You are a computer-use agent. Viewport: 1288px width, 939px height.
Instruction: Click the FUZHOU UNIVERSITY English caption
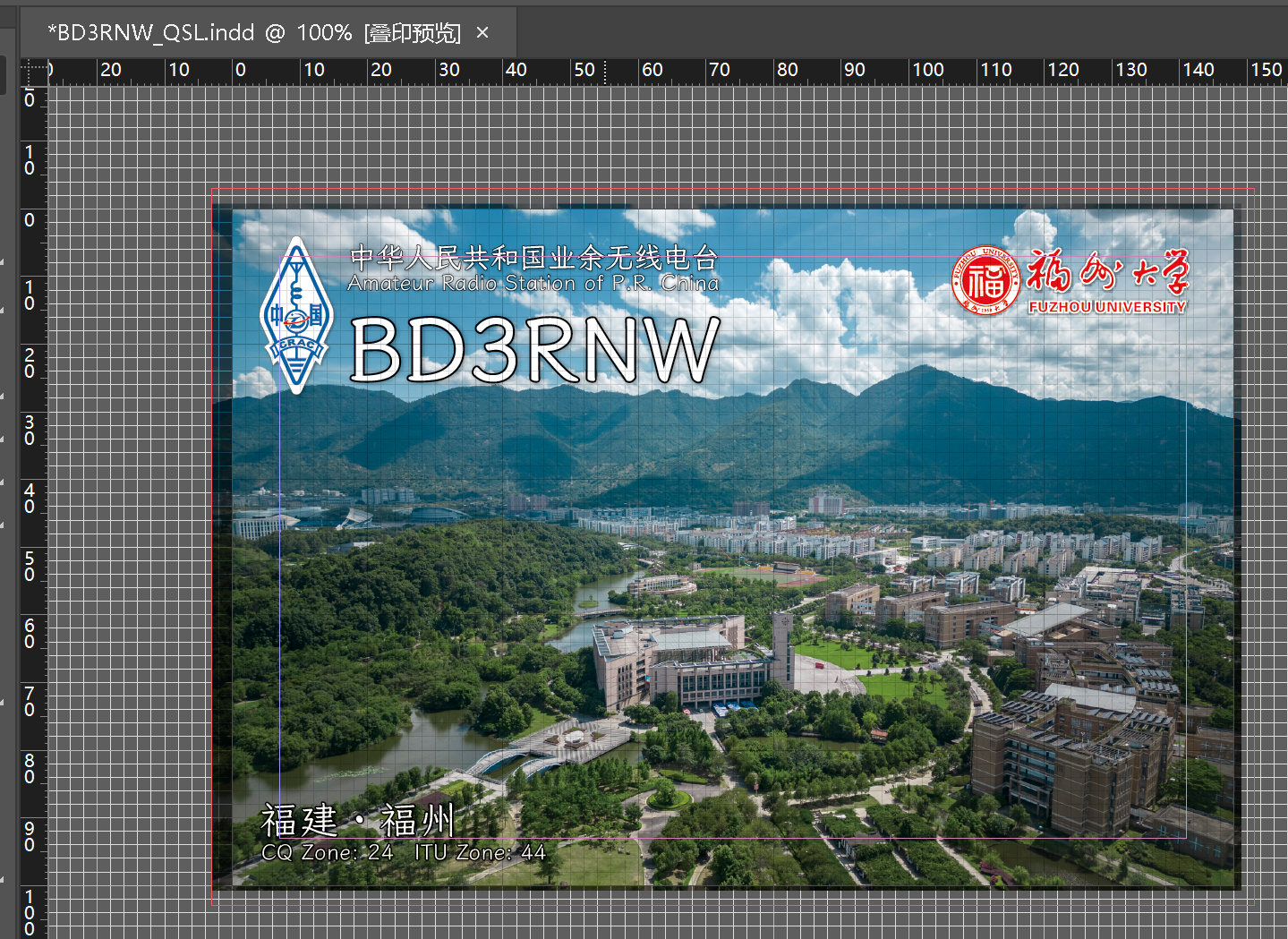pyautogui.click(x=1107, y=307)
